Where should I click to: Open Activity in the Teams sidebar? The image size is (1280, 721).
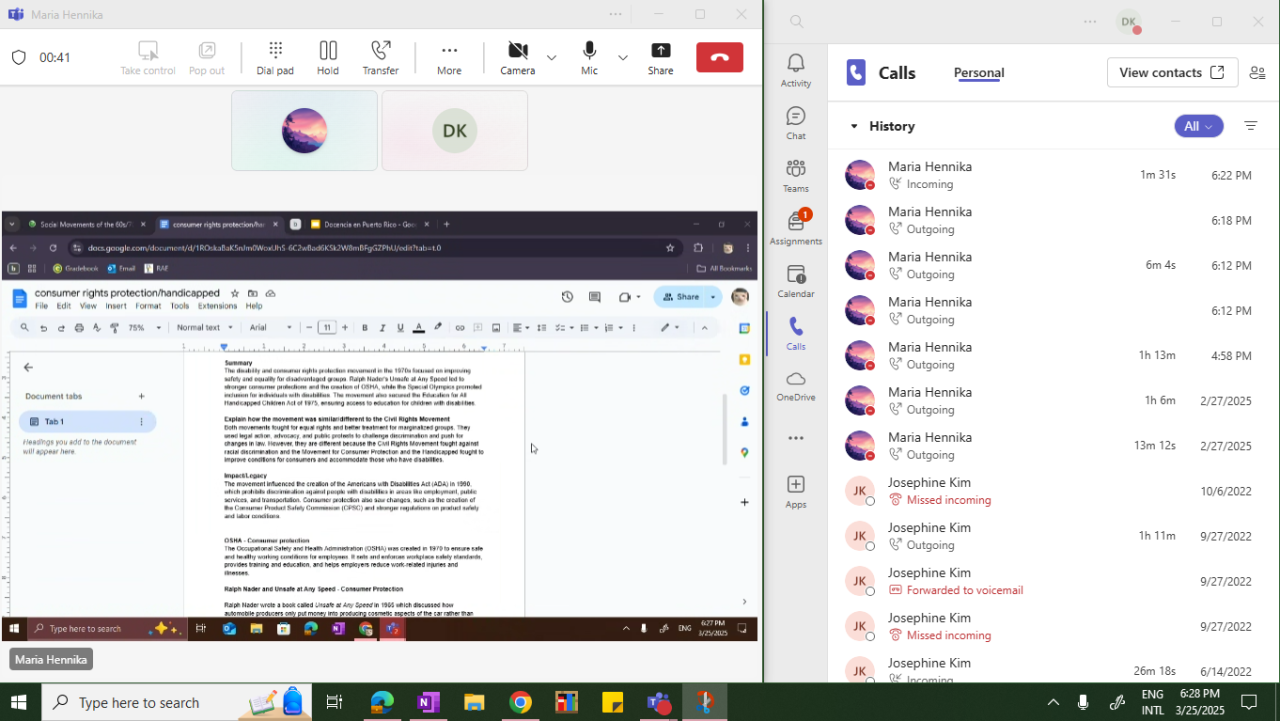point(796,70)
